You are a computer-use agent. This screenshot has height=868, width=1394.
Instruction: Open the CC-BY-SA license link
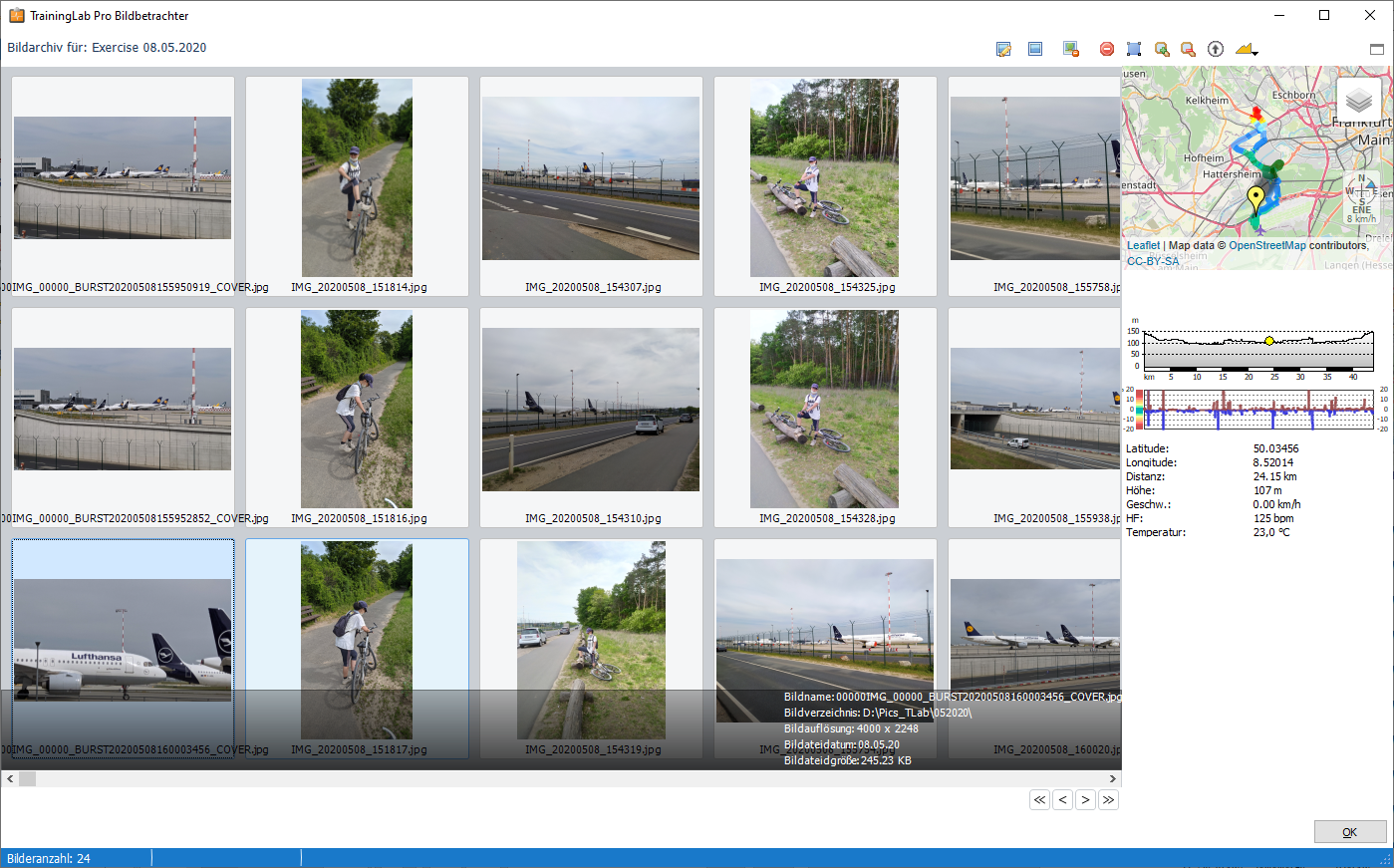tap(1153, 261)
